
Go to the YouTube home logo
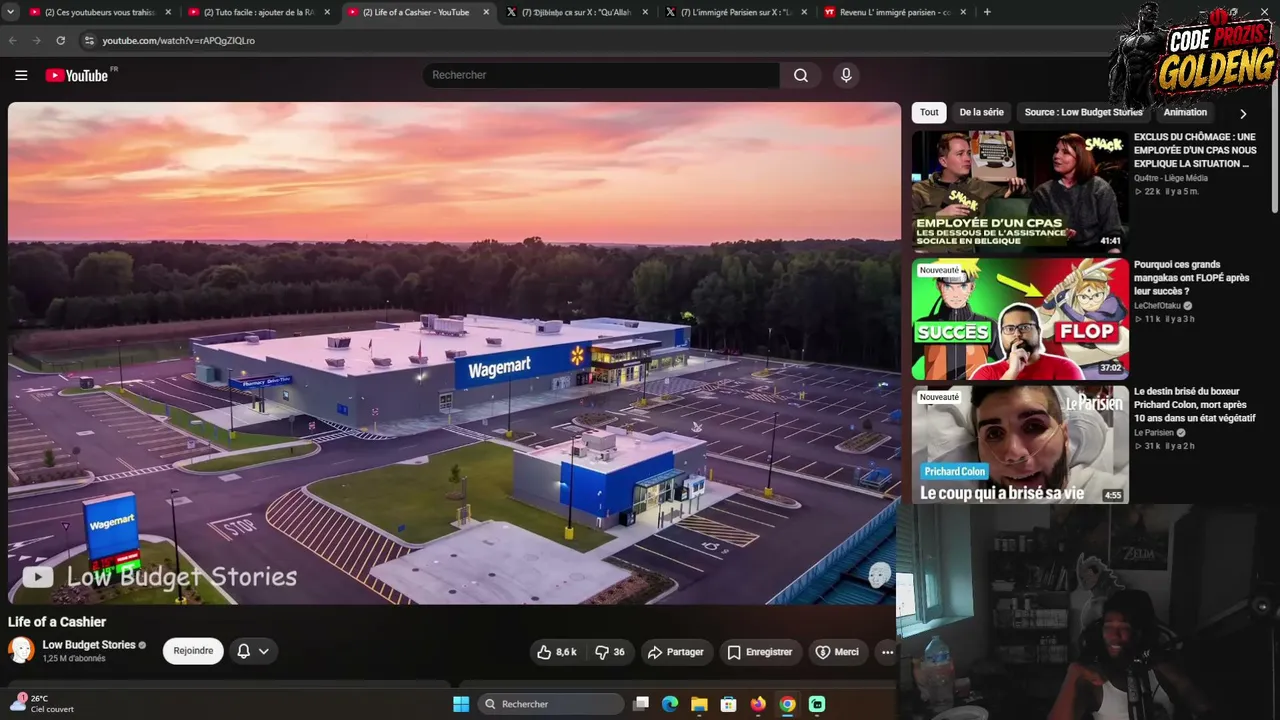point(77,75)
